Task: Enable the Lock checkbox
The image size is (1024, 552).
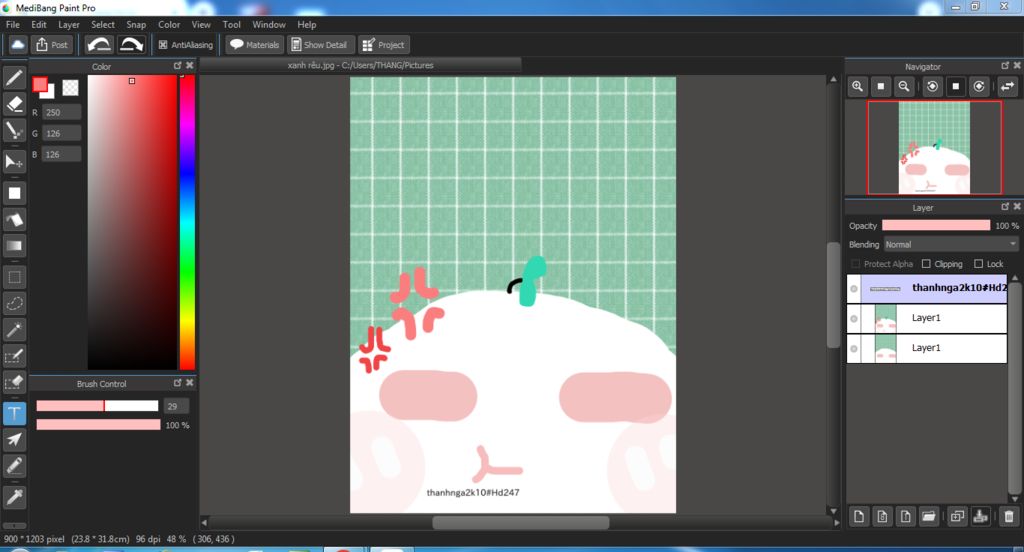Action: (x=978, y=264)
